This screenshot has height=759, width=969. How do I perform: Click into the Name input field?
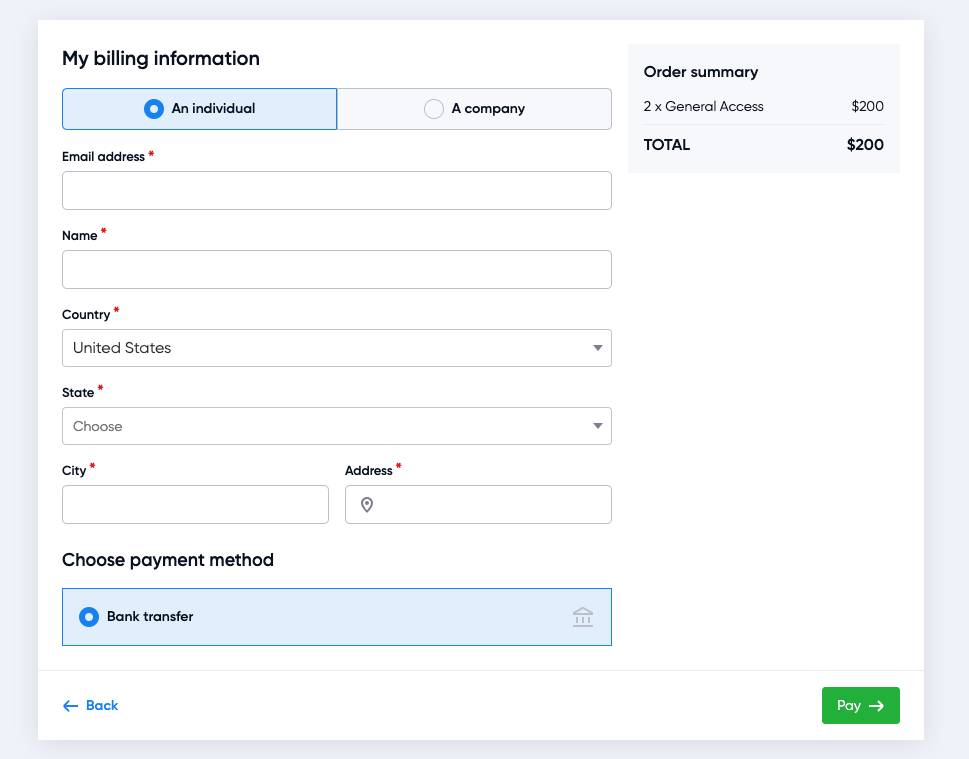tap(336, 269)
